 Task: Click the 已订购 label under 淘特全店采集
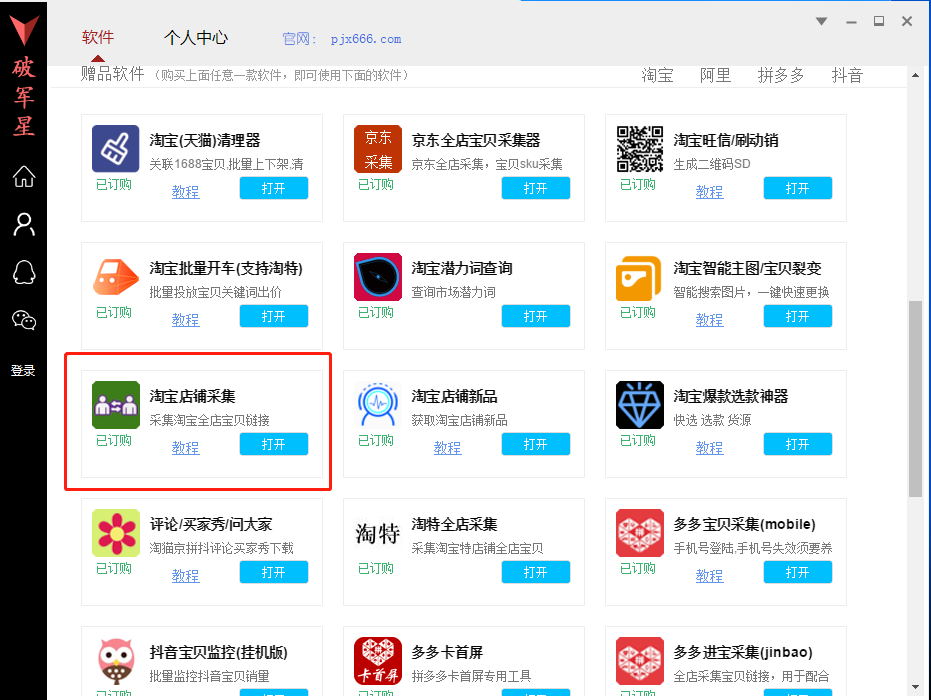coord(376,568)
